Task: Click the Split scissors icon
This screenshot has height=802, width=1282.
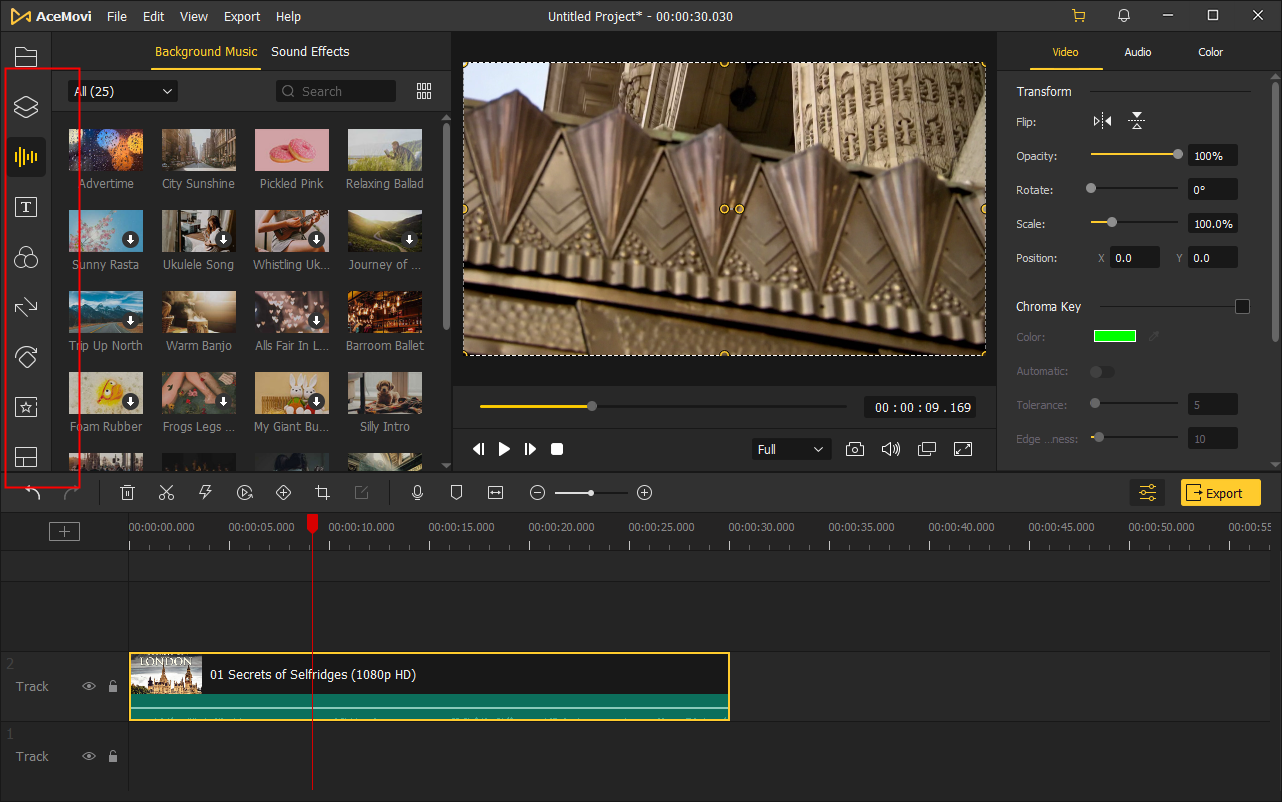Action: (166, 492)
